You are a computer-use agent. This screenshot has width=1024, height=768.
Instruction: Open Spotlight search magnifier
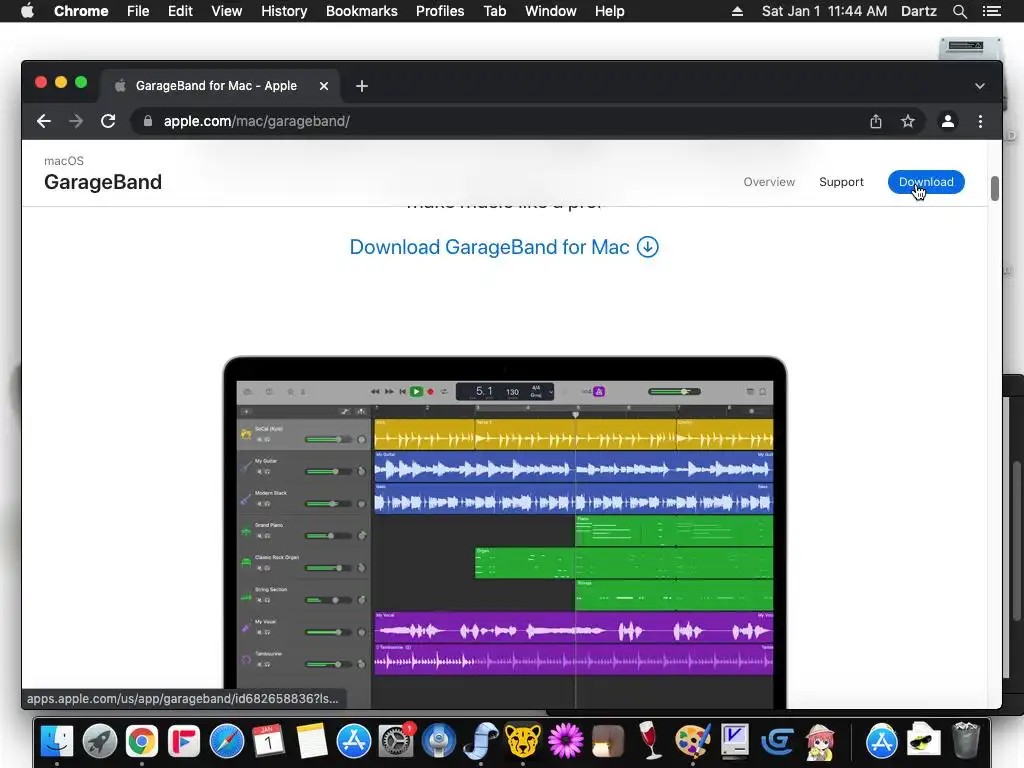coord(959,11)
